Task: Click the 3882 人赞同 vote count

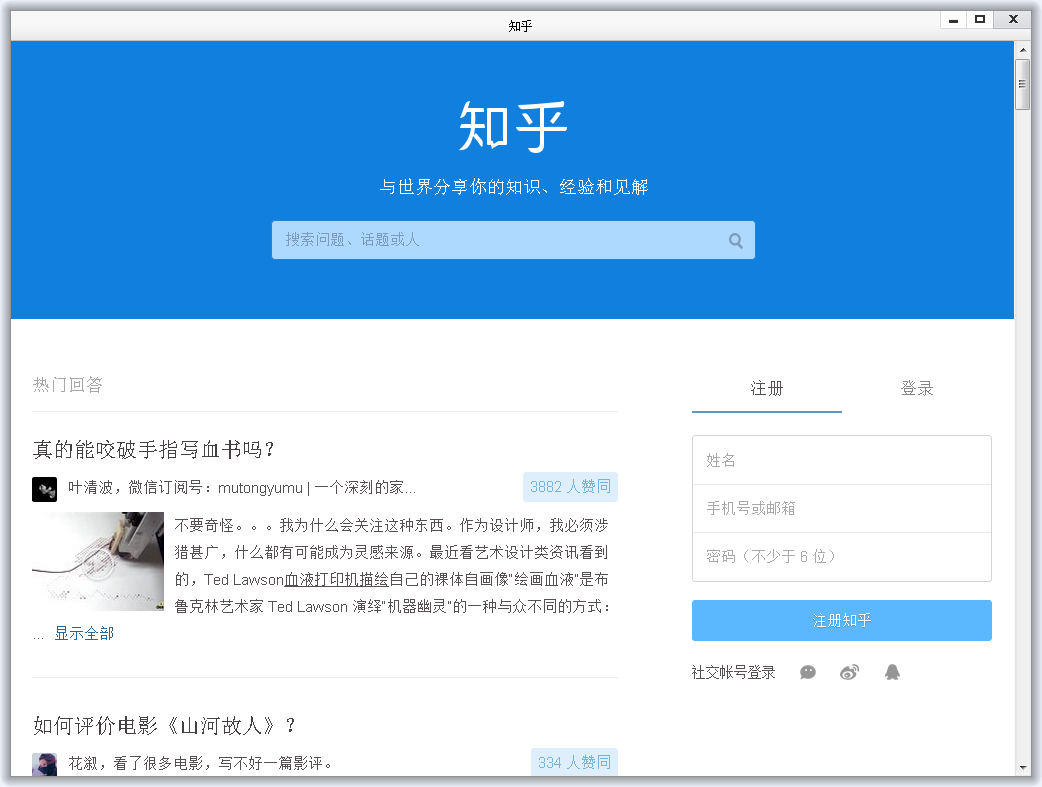Action: point(570,487)
